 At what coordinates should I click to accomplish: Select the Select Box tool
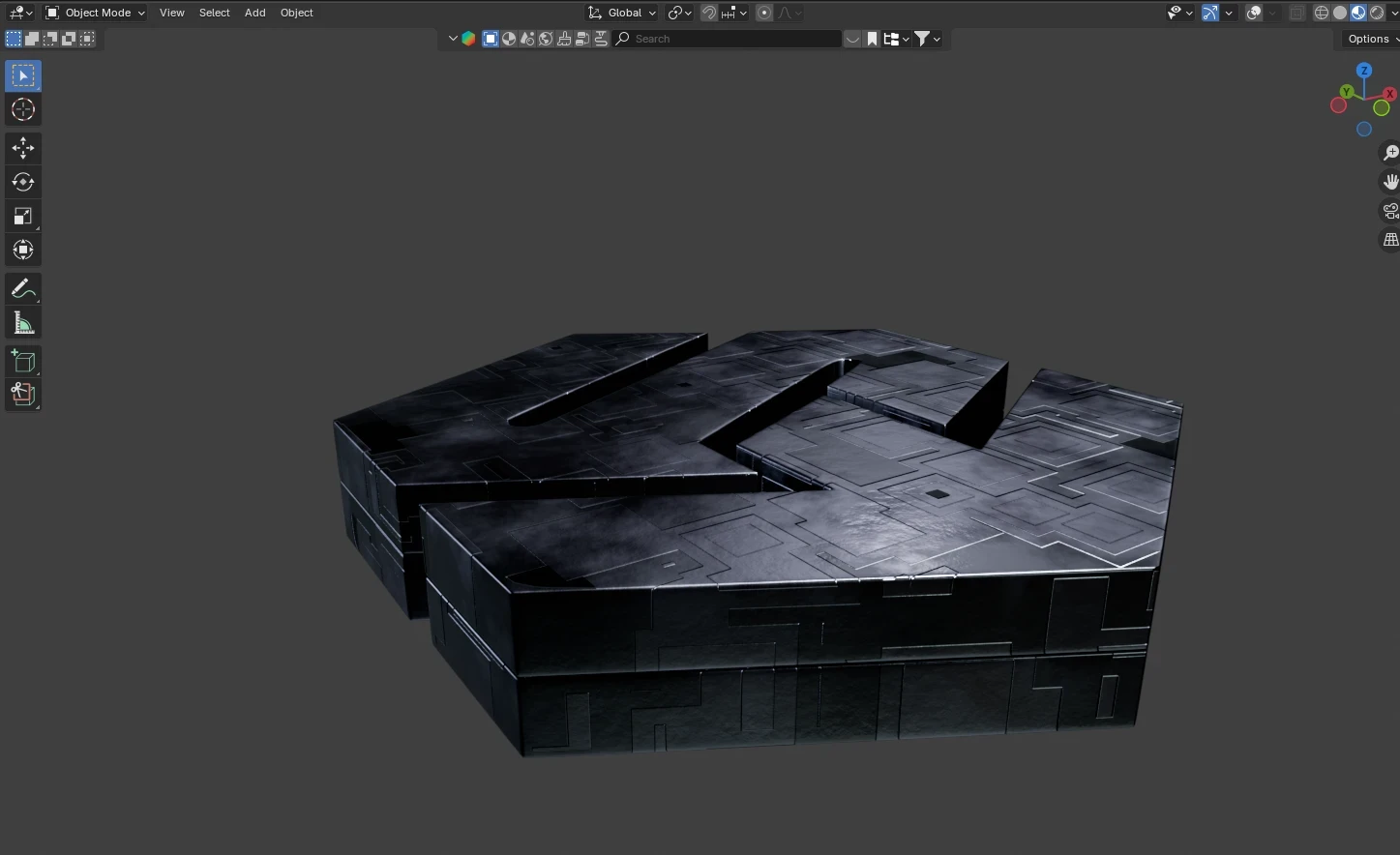(x=23, y=75)
